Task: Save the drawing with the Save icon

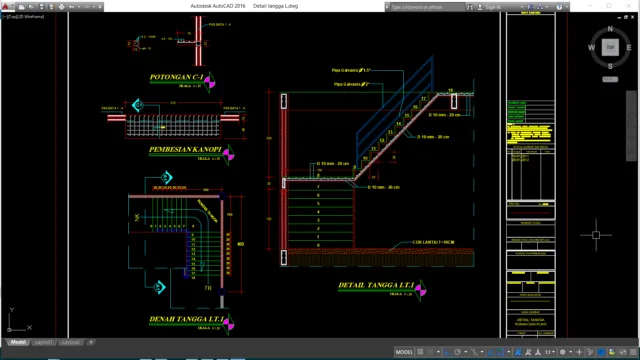Action: [41, 7]
